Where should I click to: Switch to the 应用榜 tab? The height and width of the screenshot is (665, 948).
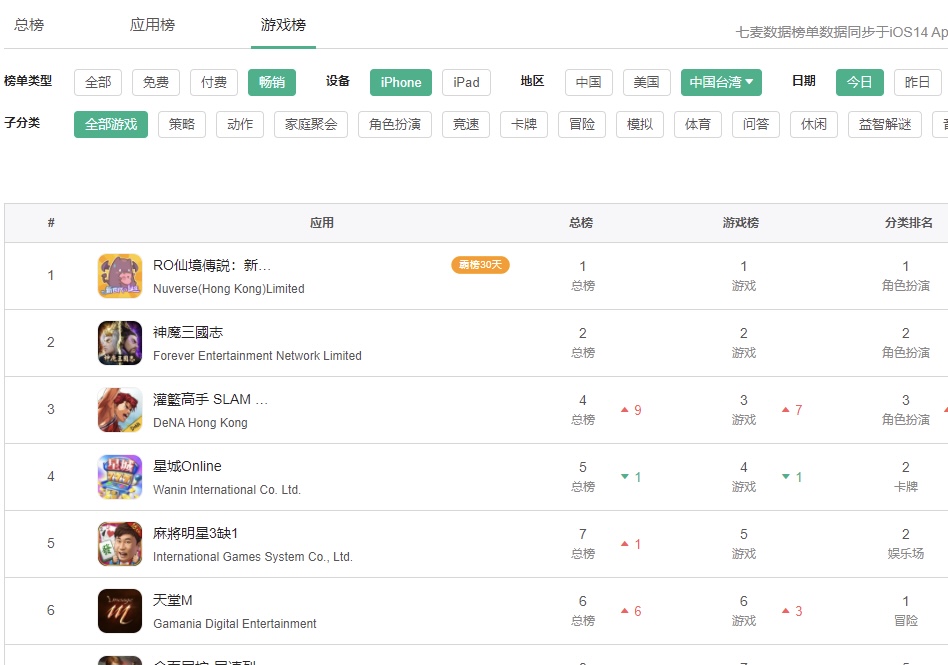coord(152,25)
